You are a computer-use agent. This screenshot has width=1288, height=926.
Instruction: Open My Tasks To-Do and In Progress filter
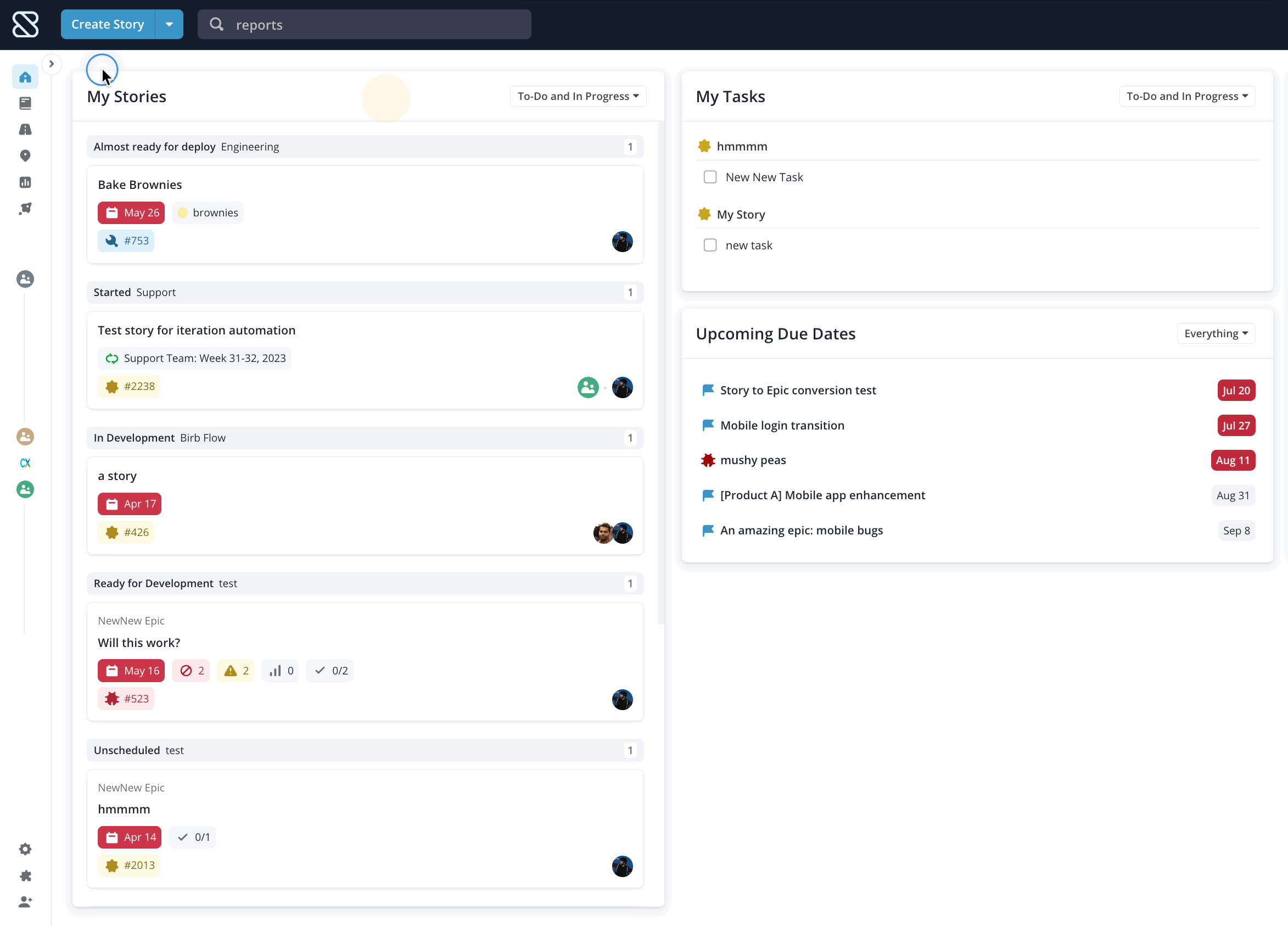coord(1187,96)
